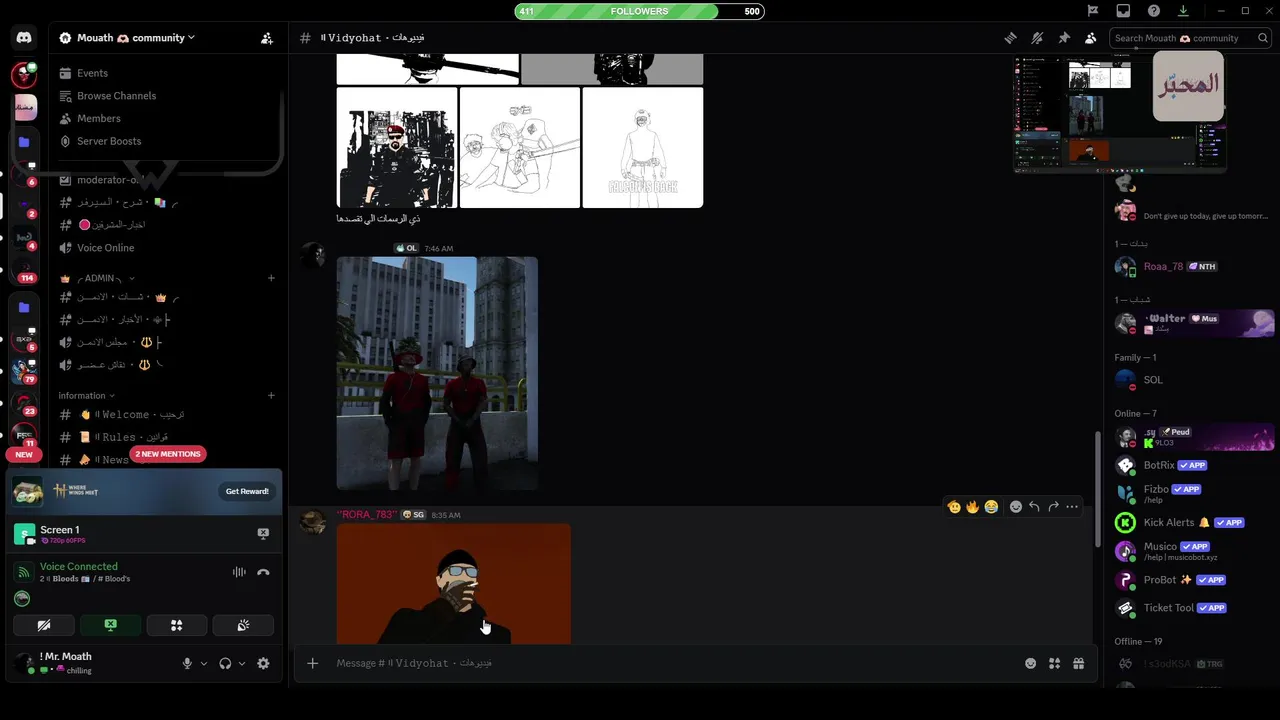Open user settings gear
The width and height of the screenshot is (1280, 720).
263,663
